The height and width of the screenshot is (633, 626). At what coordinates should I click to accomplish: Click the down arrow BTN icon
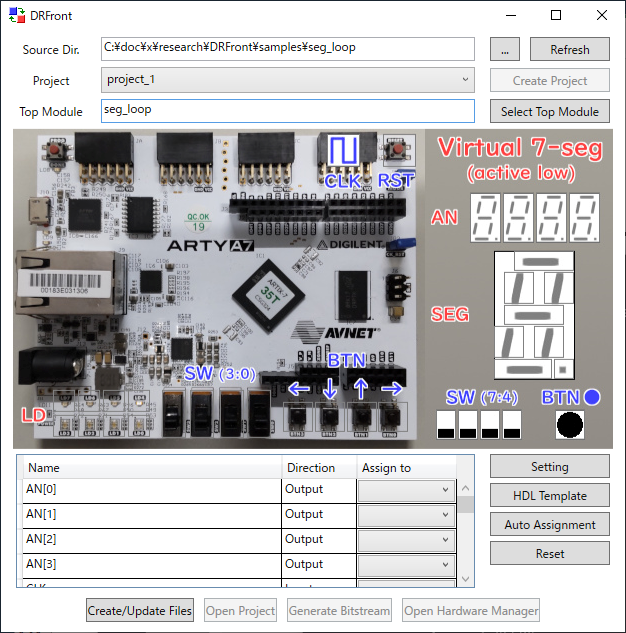(329, 388)
